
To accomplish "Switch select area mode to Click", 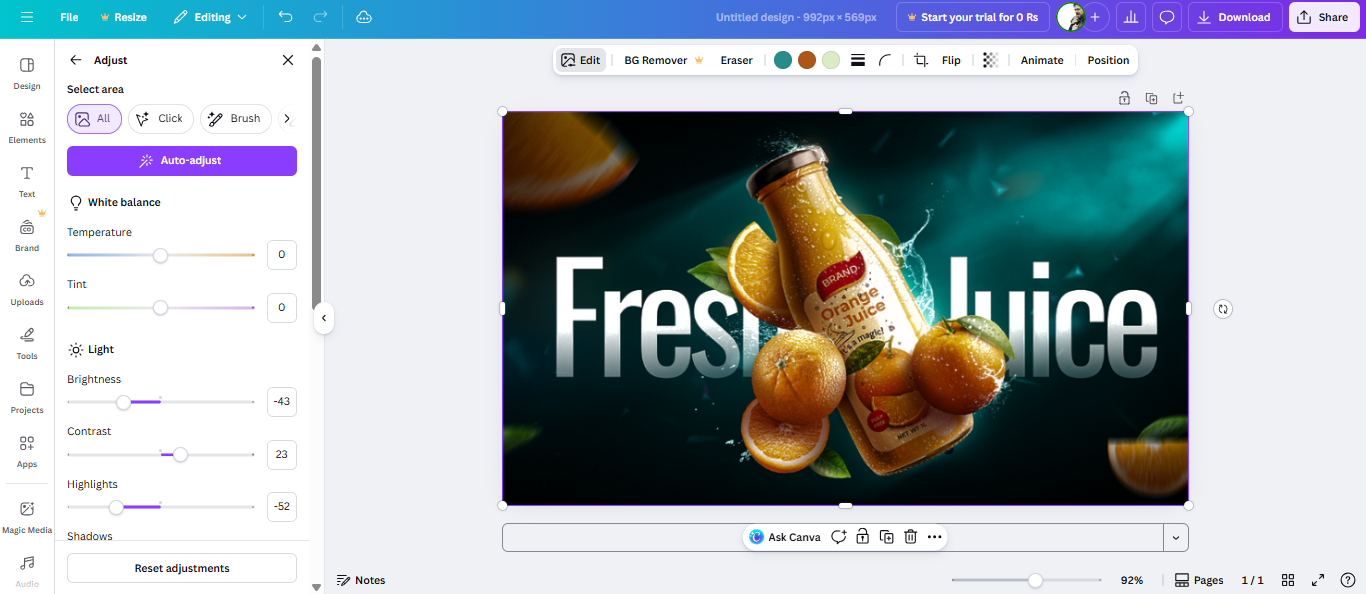I will pyautogui.click(x=160, y=118).
